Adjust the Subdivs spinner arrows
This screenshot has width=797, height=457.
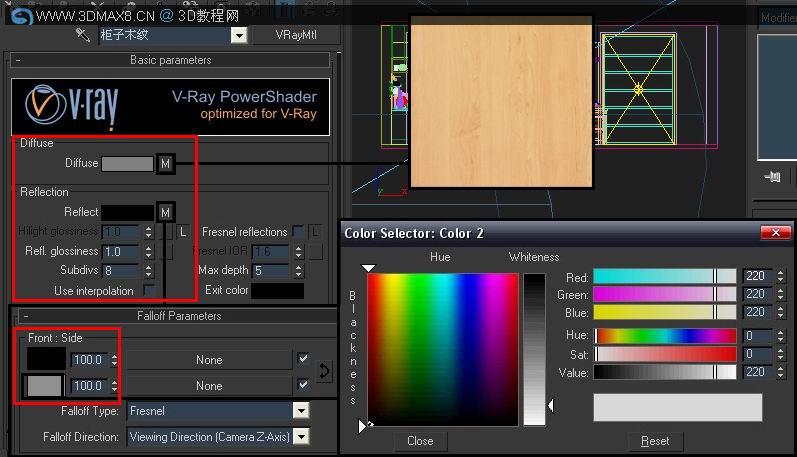click(x=148, y=270)
